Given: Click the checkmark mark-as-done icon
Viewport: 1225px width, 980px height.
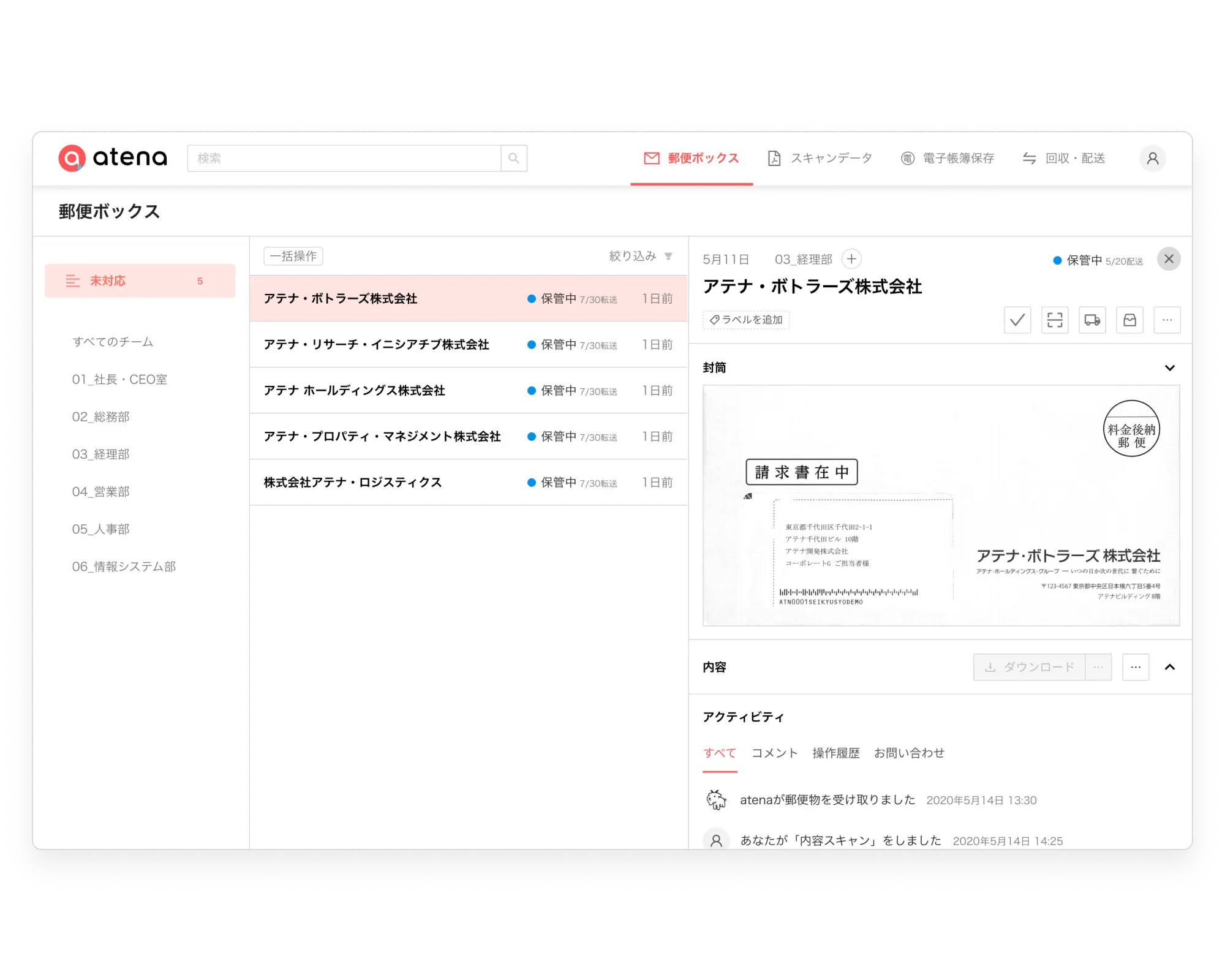Looking at the screenshot, I should tap(1017, 320).
